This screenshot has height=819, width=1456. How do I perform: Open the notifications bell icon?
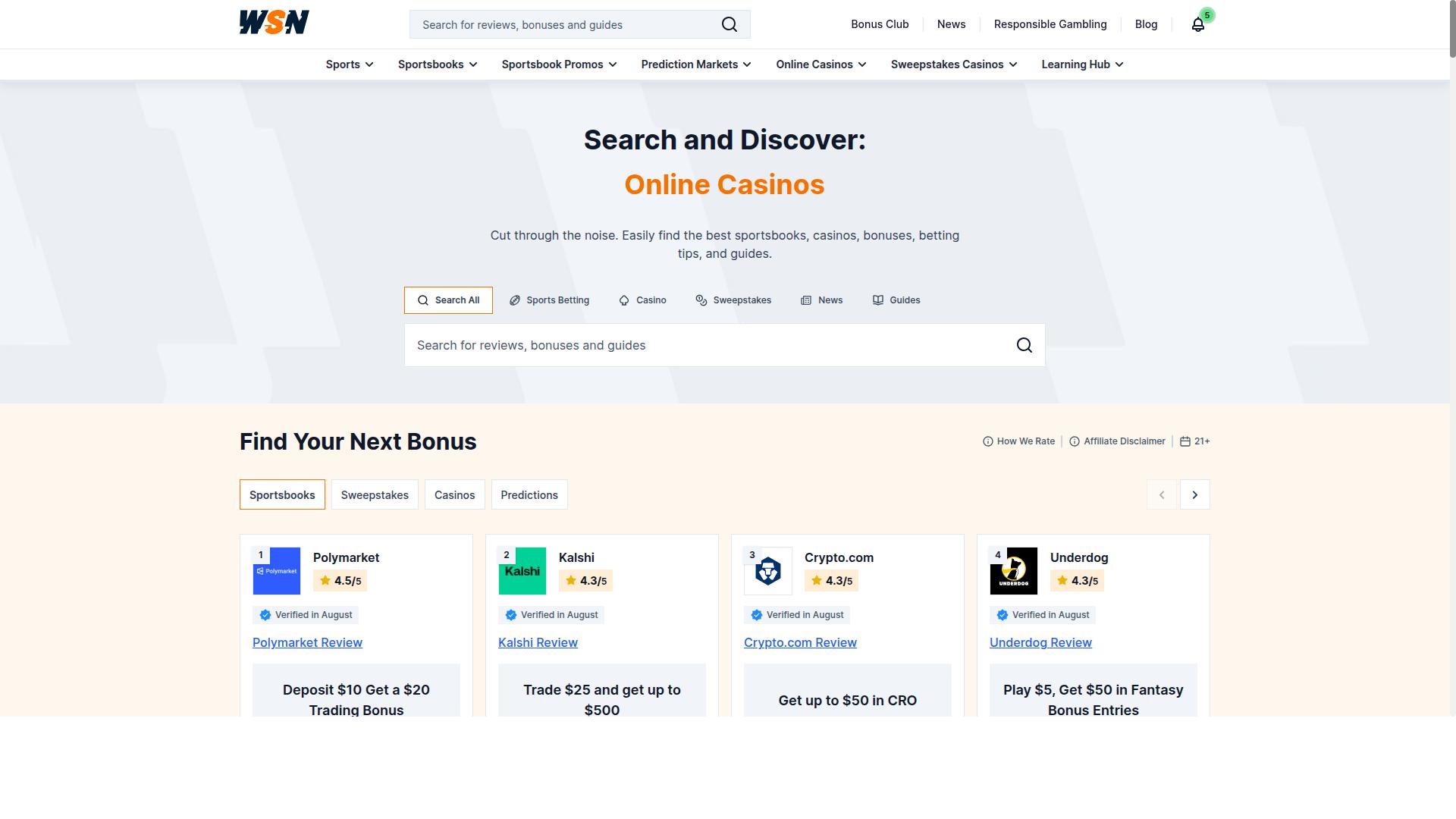point(1198,24)
